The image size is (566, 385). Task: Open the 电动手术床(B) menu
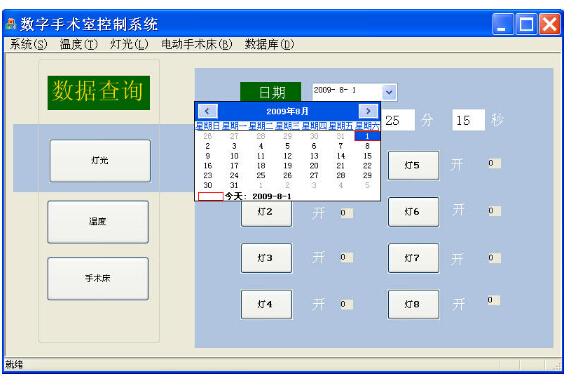[197, 44]
